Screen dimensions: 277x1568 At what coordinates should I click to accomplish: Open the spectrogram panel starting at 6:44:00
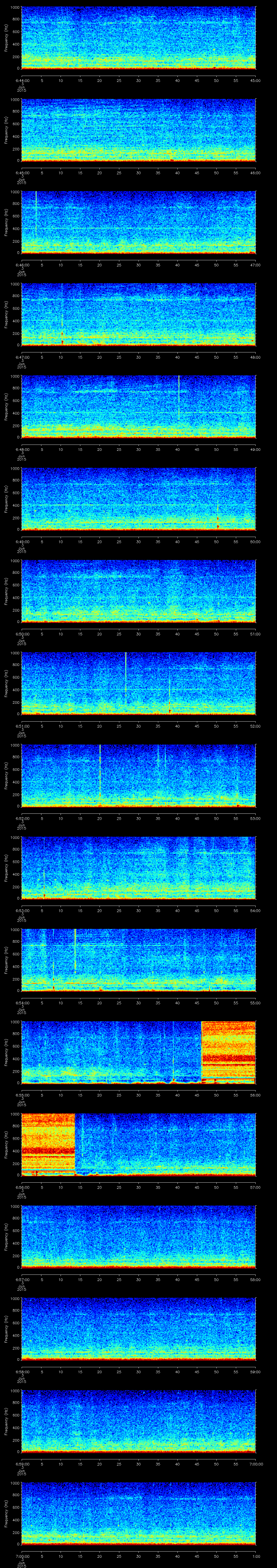[138, 38]
